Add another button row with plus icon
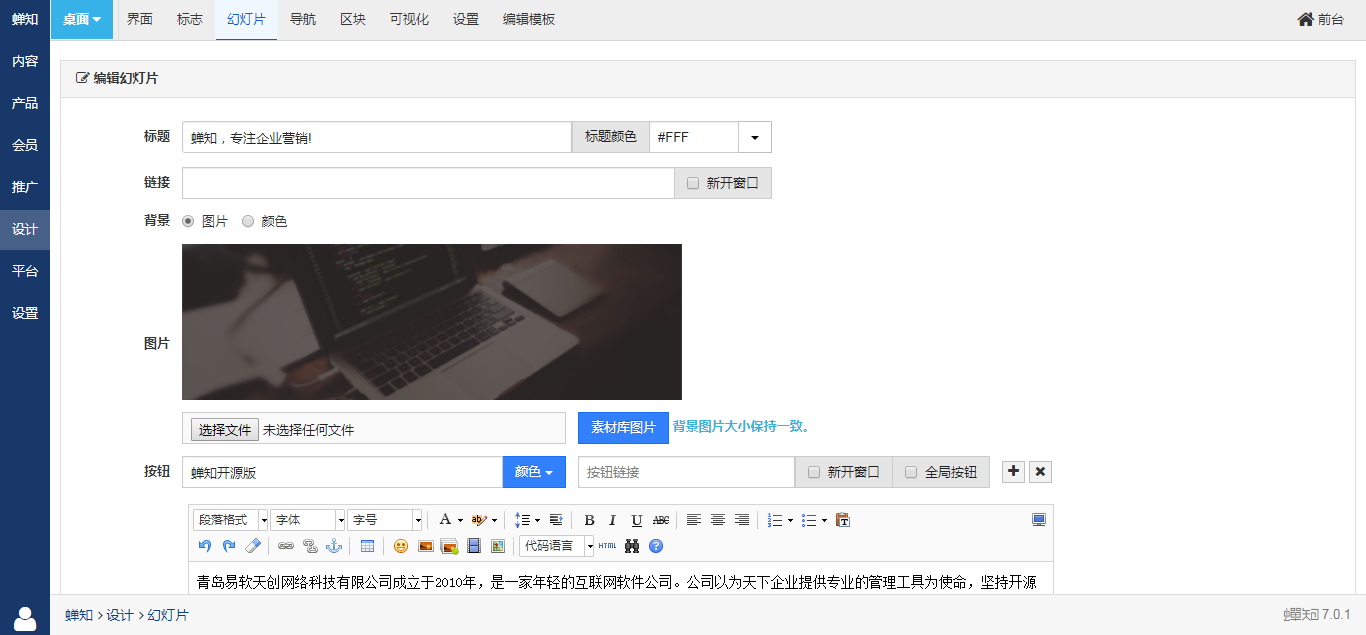 point(1014,472)
